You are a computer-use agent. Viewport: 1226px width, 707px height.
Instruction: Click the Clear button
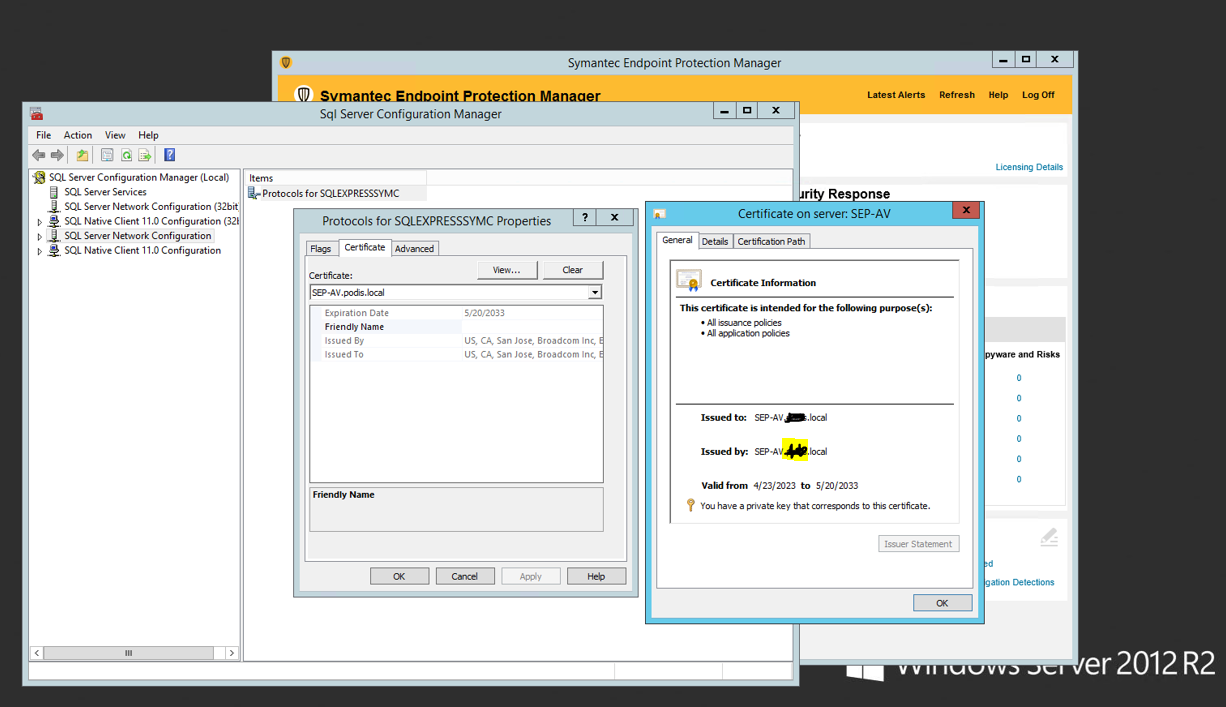tap(573, 270)
